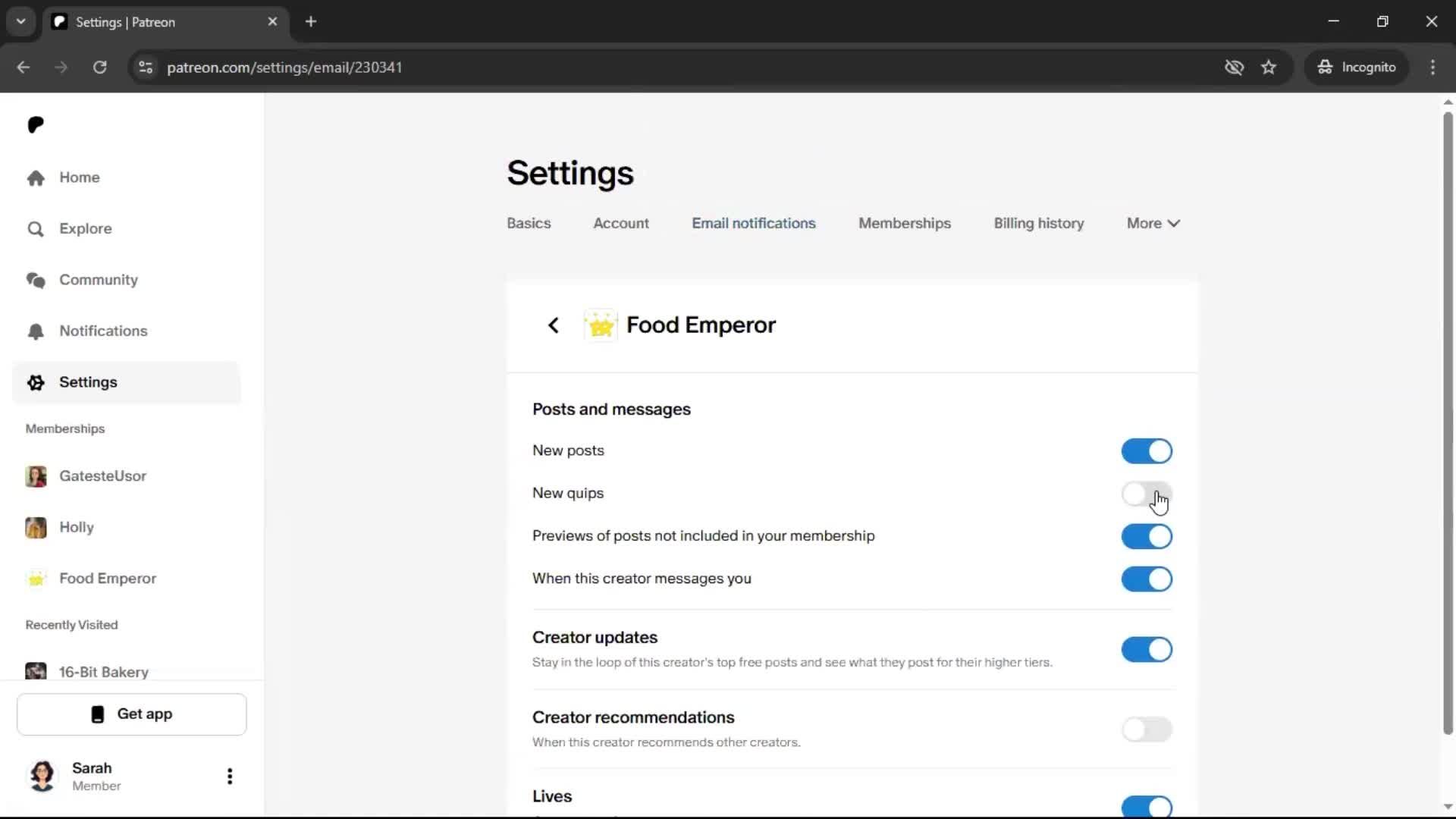Click the Notifications bell icon

click(36, 331)
